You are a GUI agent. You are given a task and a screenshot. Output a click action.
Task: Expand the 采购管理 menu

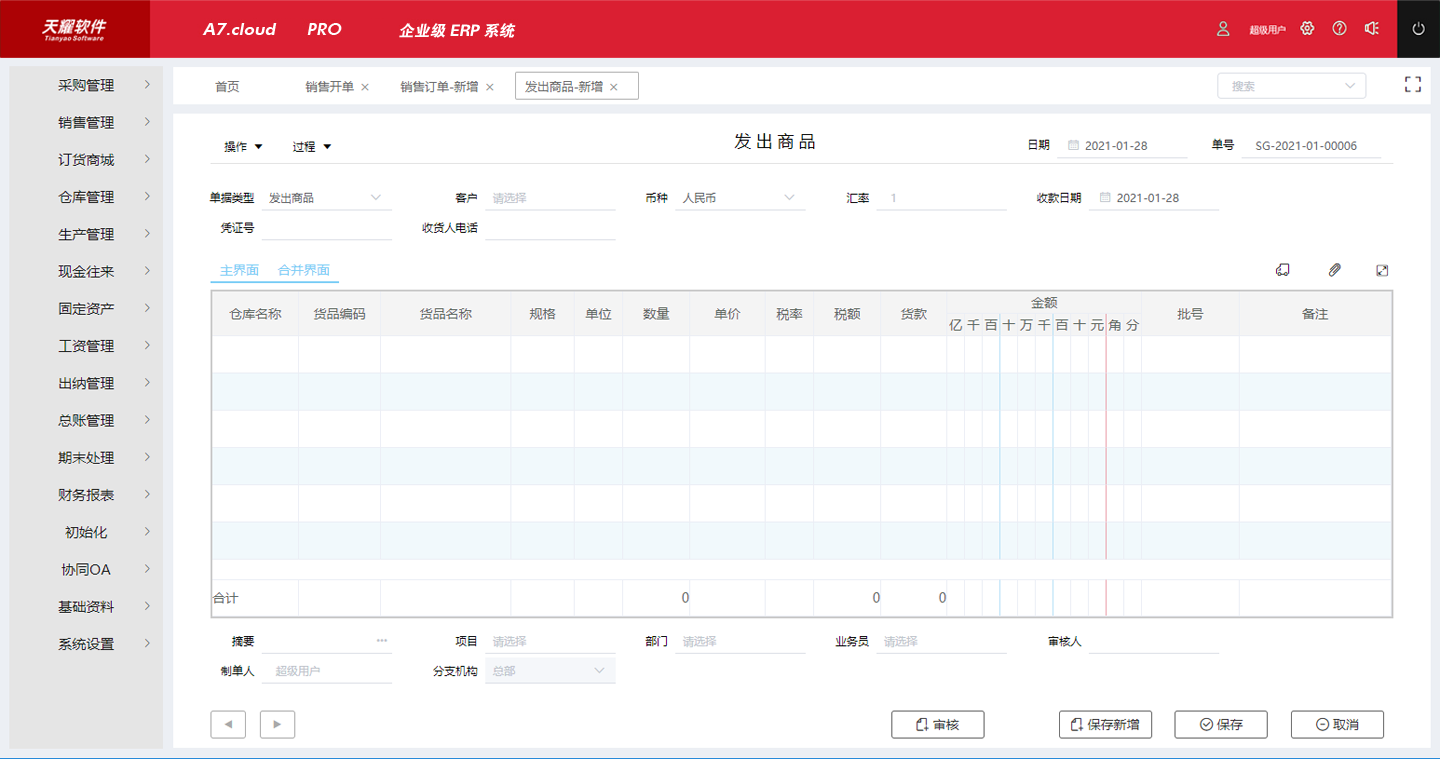86,86
